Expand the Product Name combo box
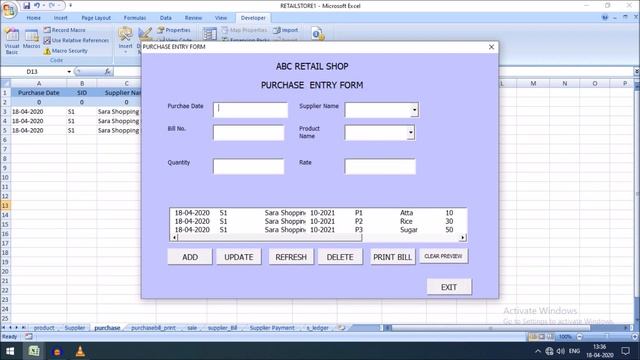The image size is (640, 360). [411, 133]
